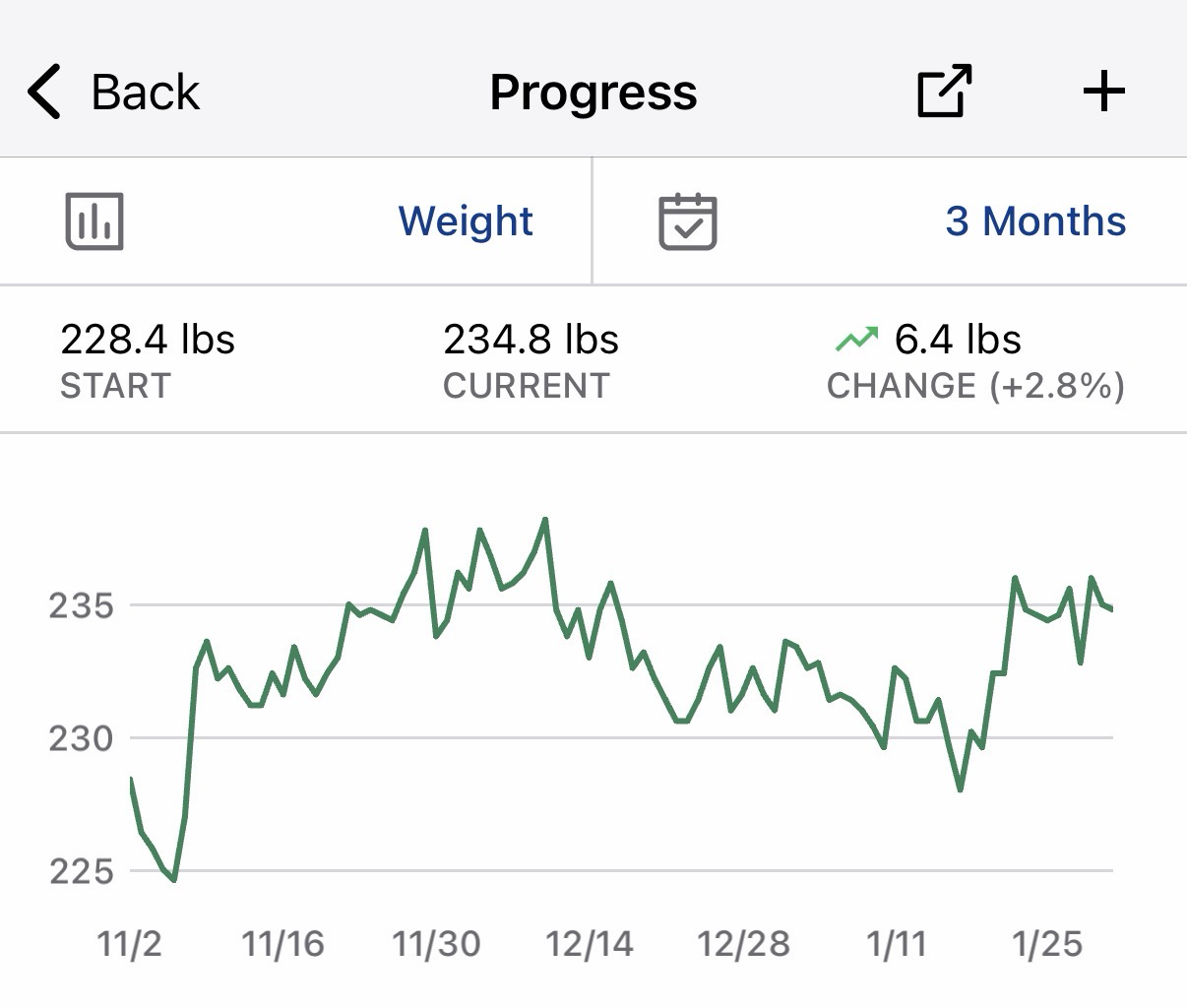Tap the 225 gridline label

tap(82, 871)
